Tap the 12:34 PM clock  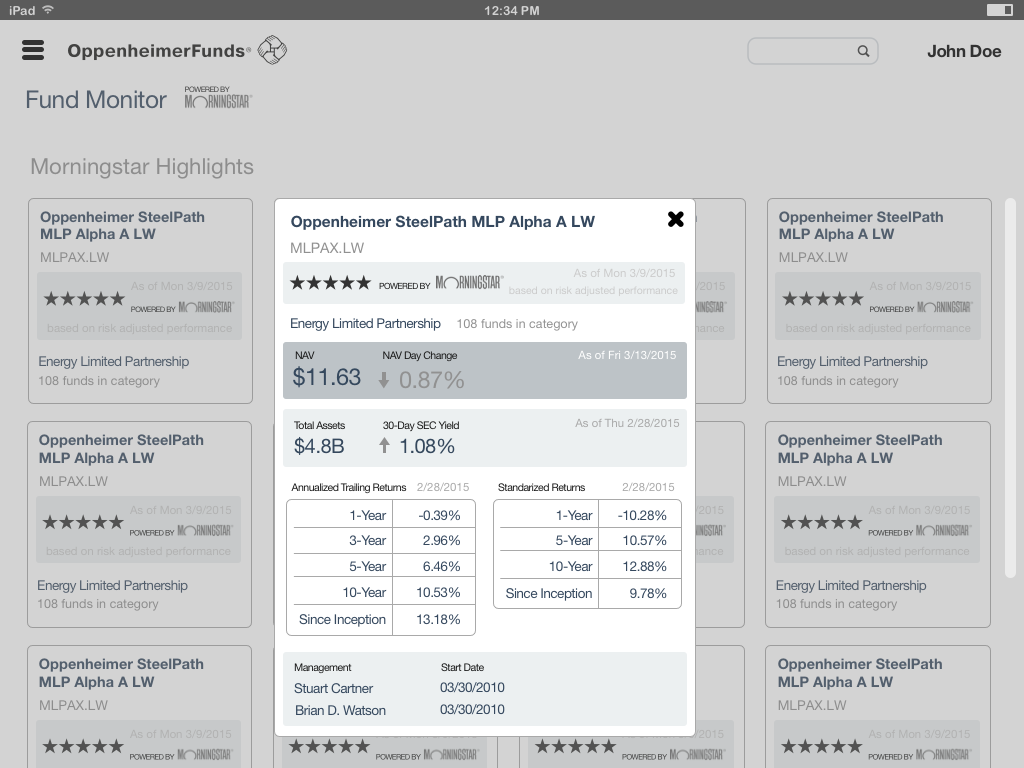pyautogui.click(x=511, y=10)
